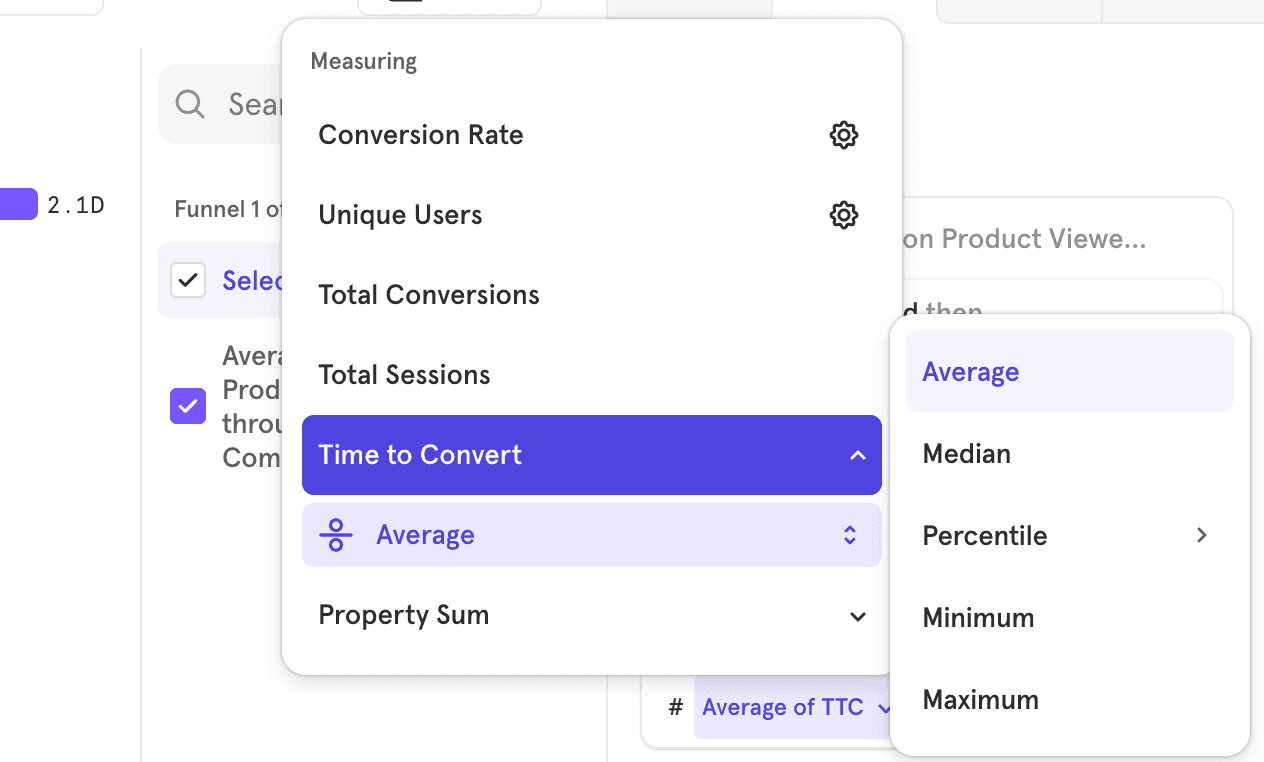Select Minimum from the aggregation menu
This screenshot has width=1264, height=762.
click(978, 617)
